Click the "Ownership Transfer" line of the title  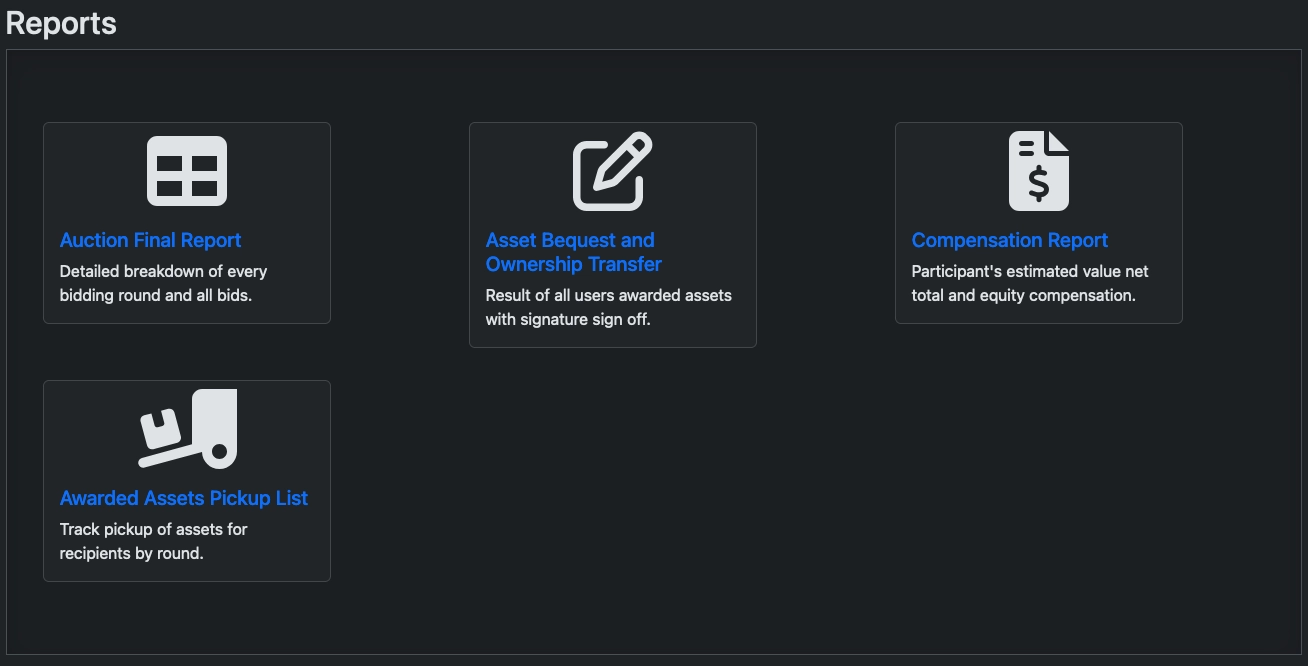[x=574, y=264]
